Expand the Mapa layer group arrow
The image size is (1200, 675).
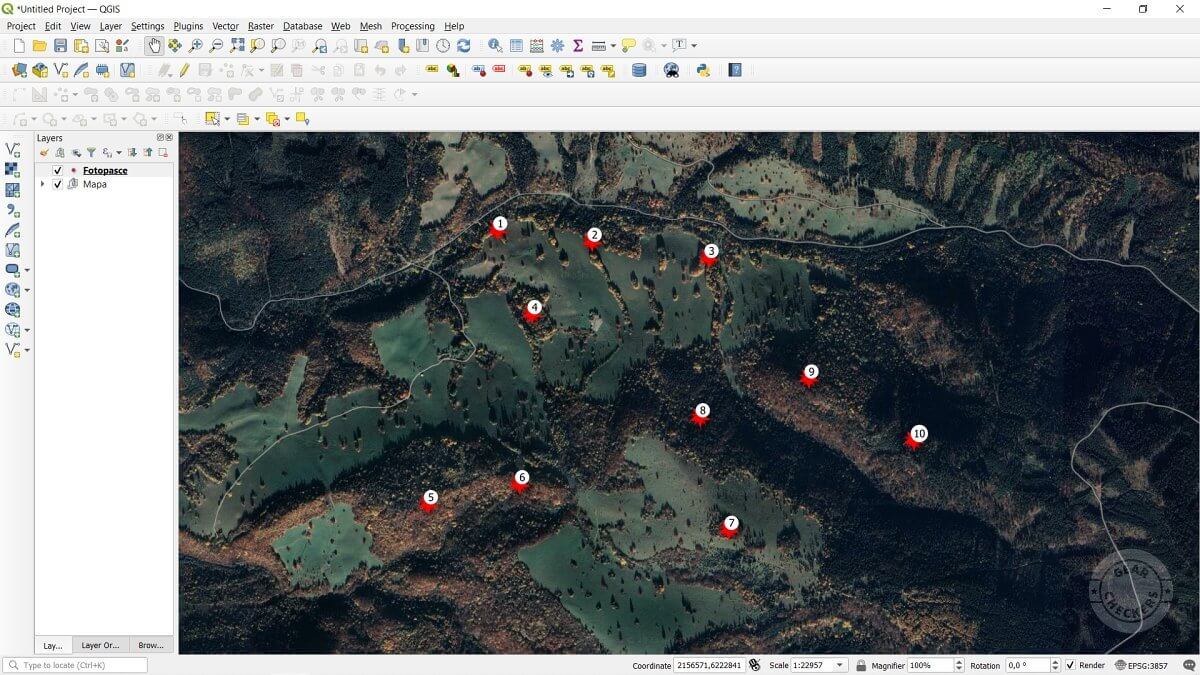42,184
